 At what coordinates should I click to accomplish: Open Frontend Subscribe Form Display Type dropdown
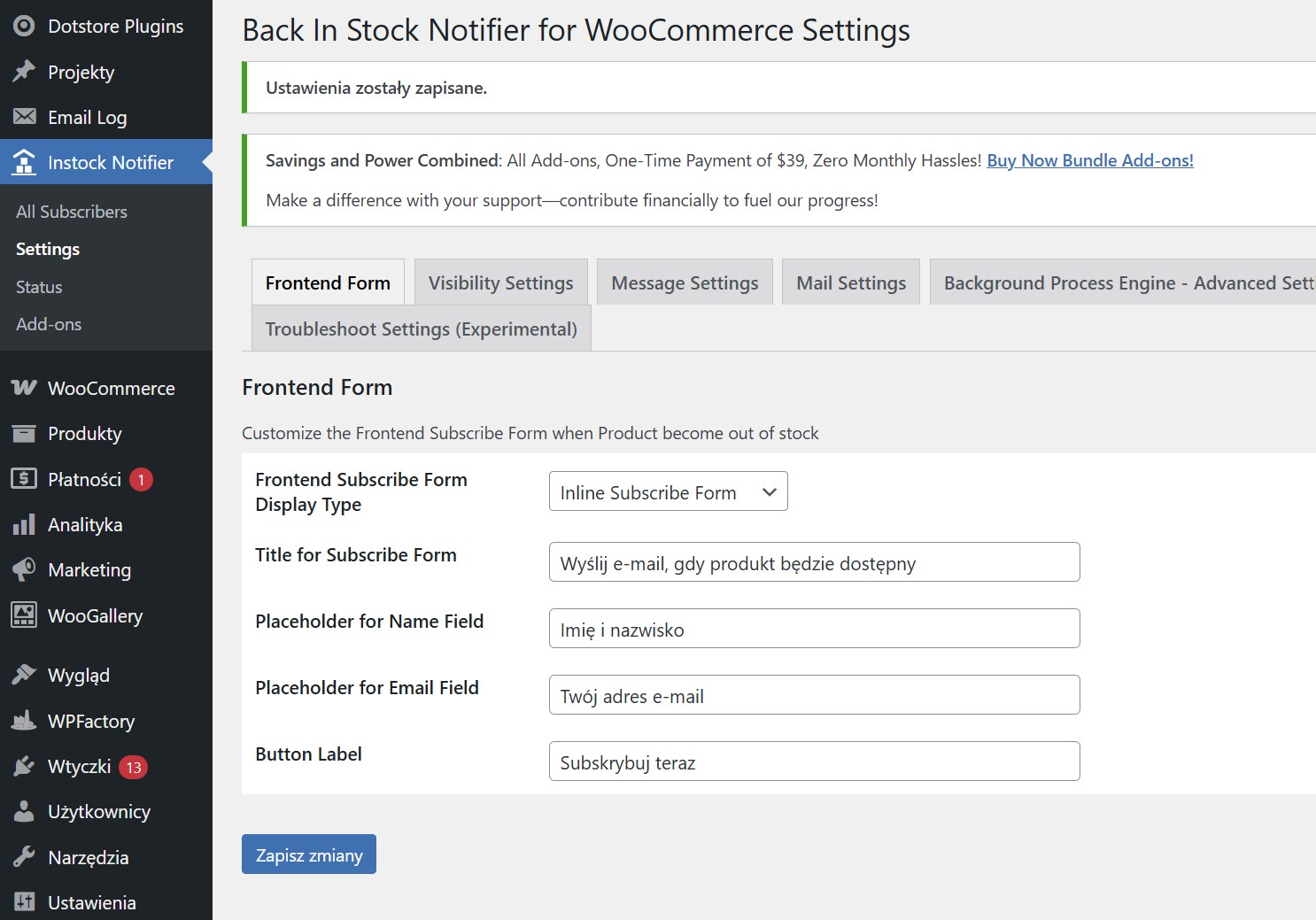pos(668,492)
